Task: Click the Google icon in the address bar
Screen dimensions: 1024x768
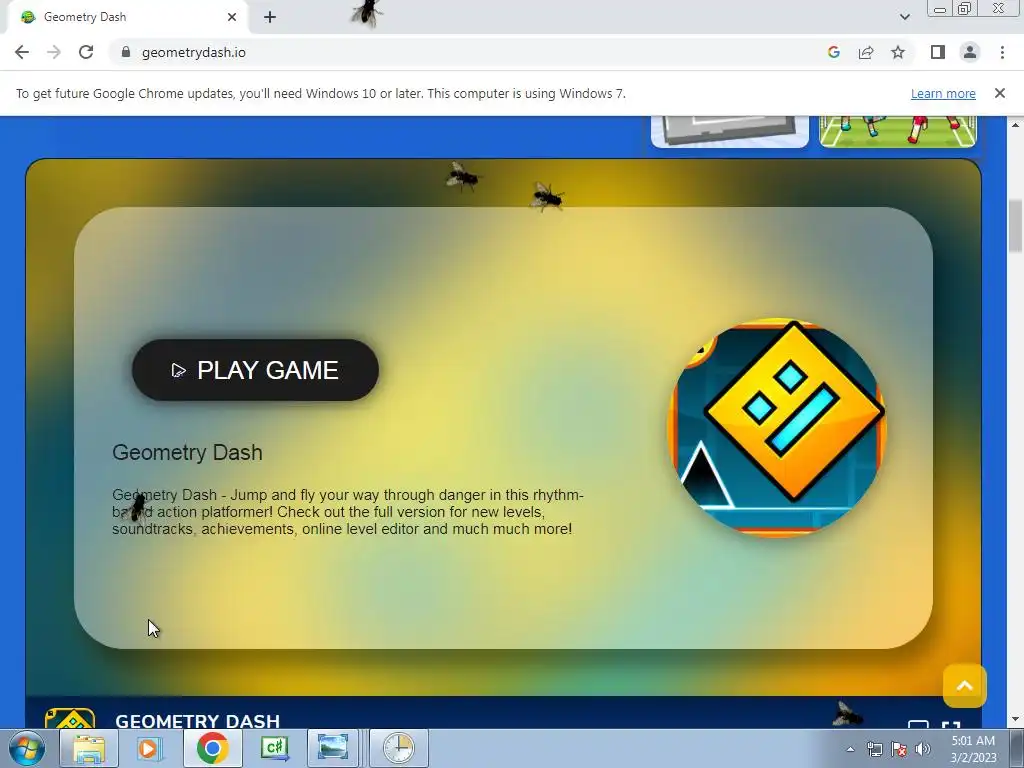Action: click(x=833, y=52)
